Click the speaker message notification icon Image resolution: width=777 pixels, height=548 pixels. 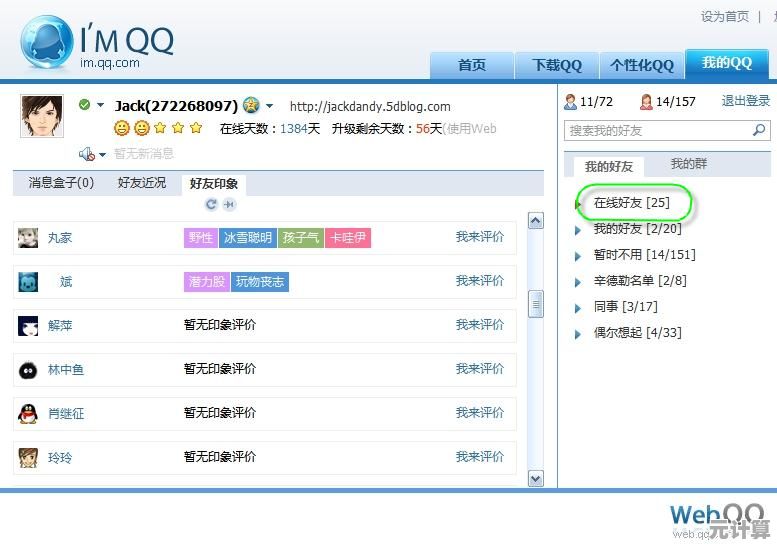[89, 153]
